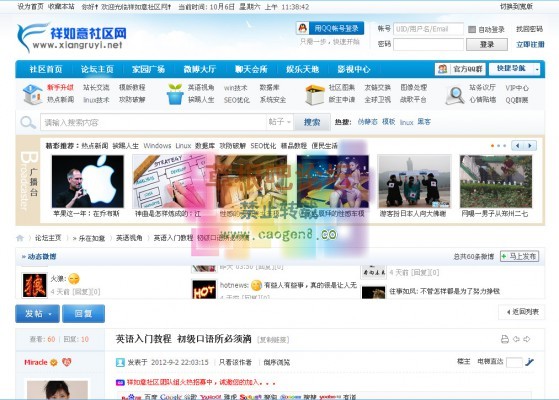Image resolution: width=559 pixels, height=400 pixels.
Task: Click the HOT avatar of hotnews
Action: pos(204,289)
